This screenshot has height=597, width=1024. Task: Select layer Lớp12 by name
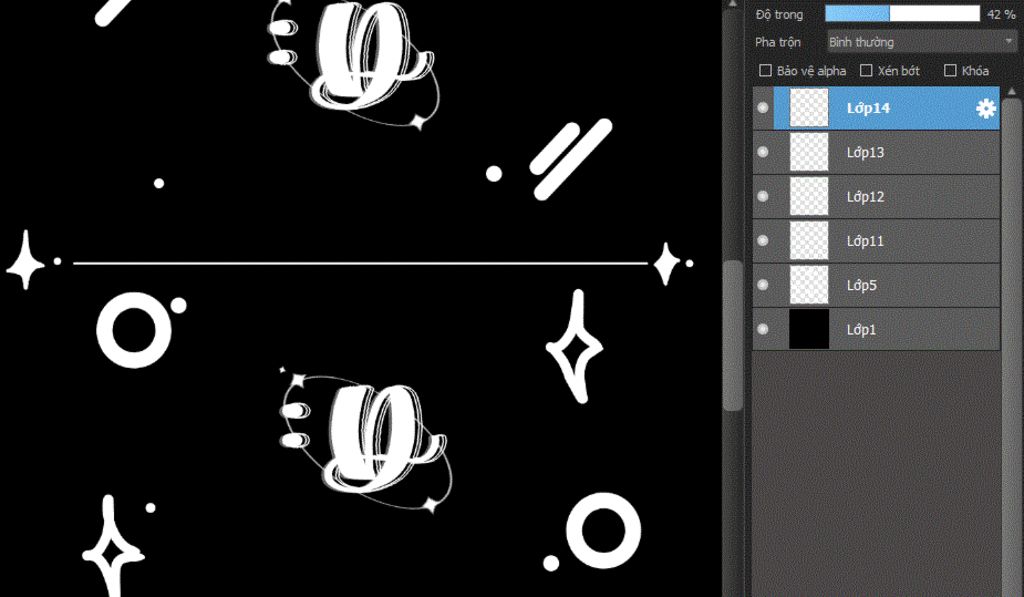pyautogui.click(x=865, y=197)
